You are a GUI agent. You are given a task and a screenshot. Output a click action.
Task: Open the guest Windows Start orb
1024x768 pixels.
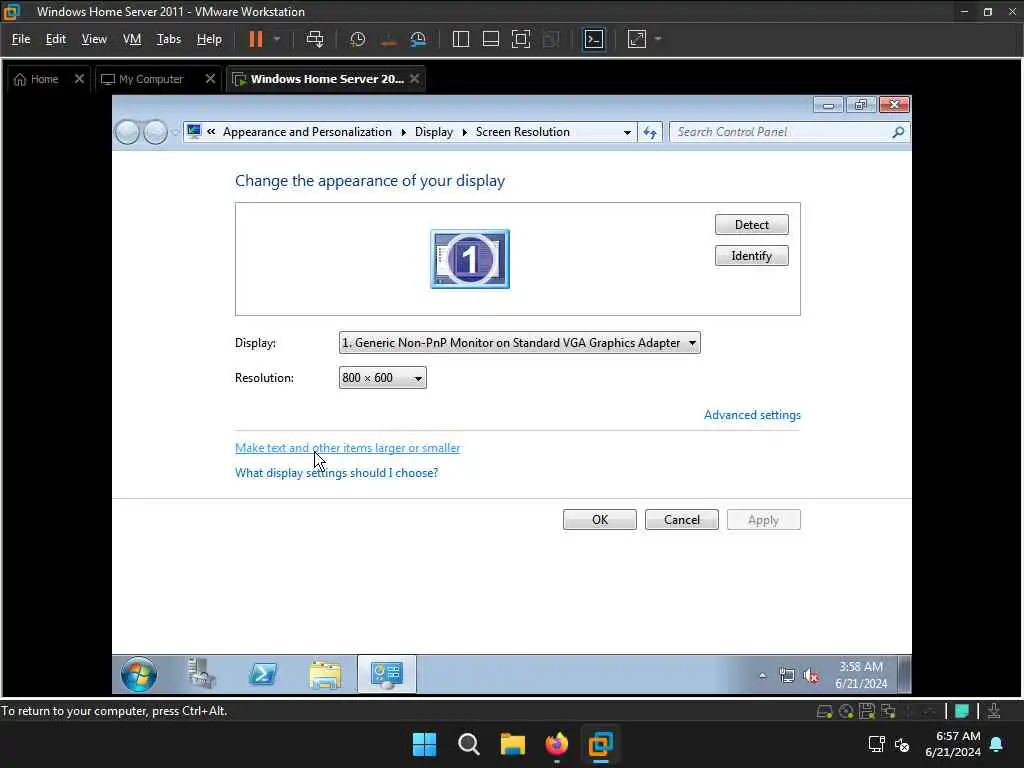click(x=138, y=674)
